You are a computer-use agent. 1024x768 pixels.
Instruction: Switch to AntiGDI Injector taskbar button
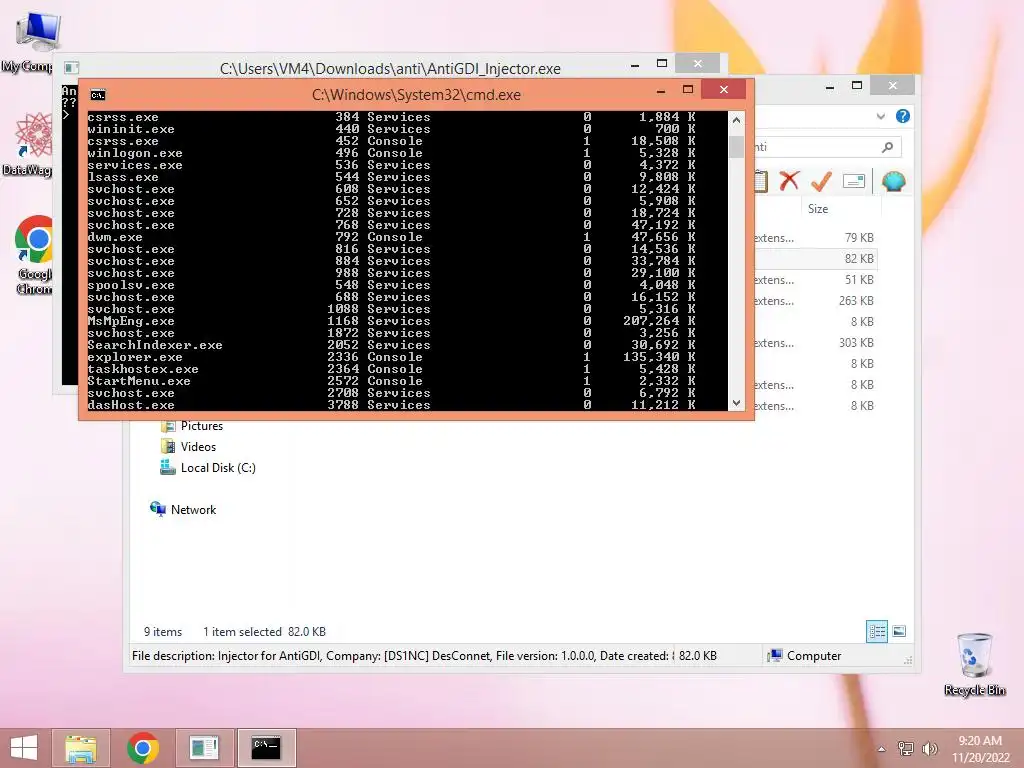click(204, 748)
